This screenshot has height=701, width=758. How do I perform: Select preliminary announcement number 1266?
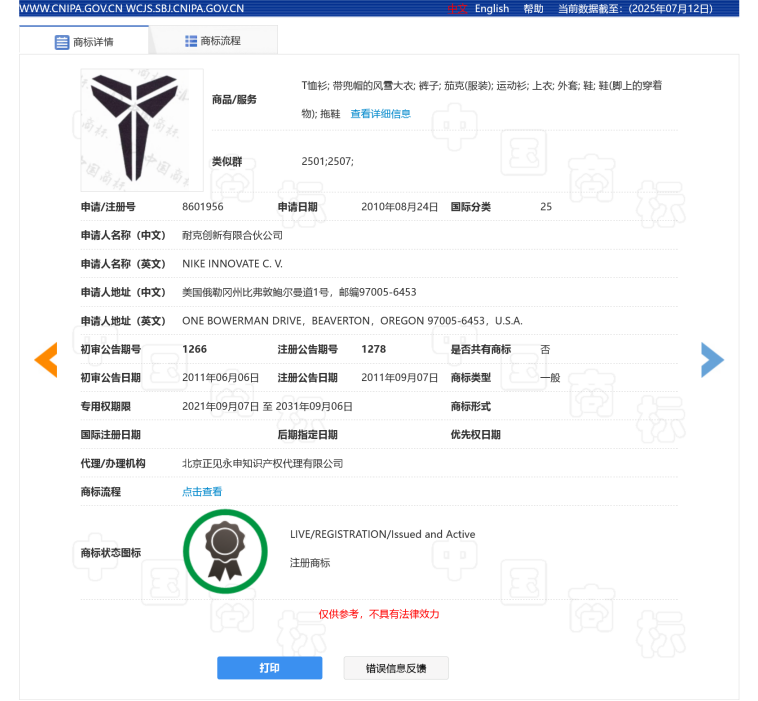click(x=194, y=349)
